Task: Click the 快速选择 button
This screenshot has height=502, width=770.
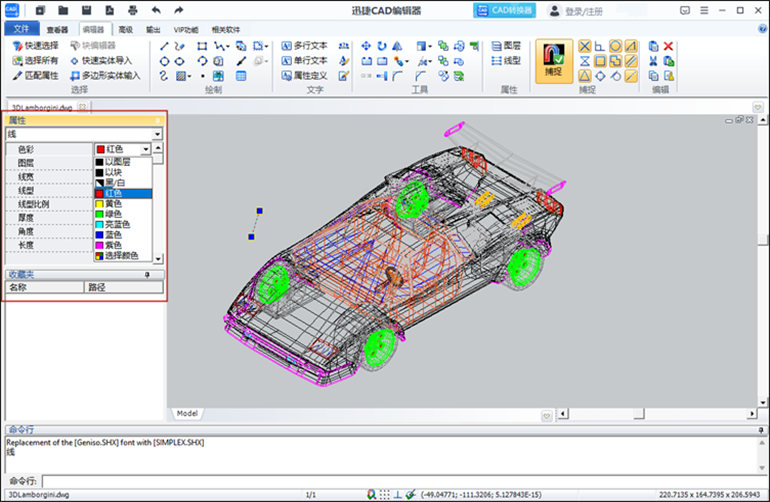Action: (35, 46)
